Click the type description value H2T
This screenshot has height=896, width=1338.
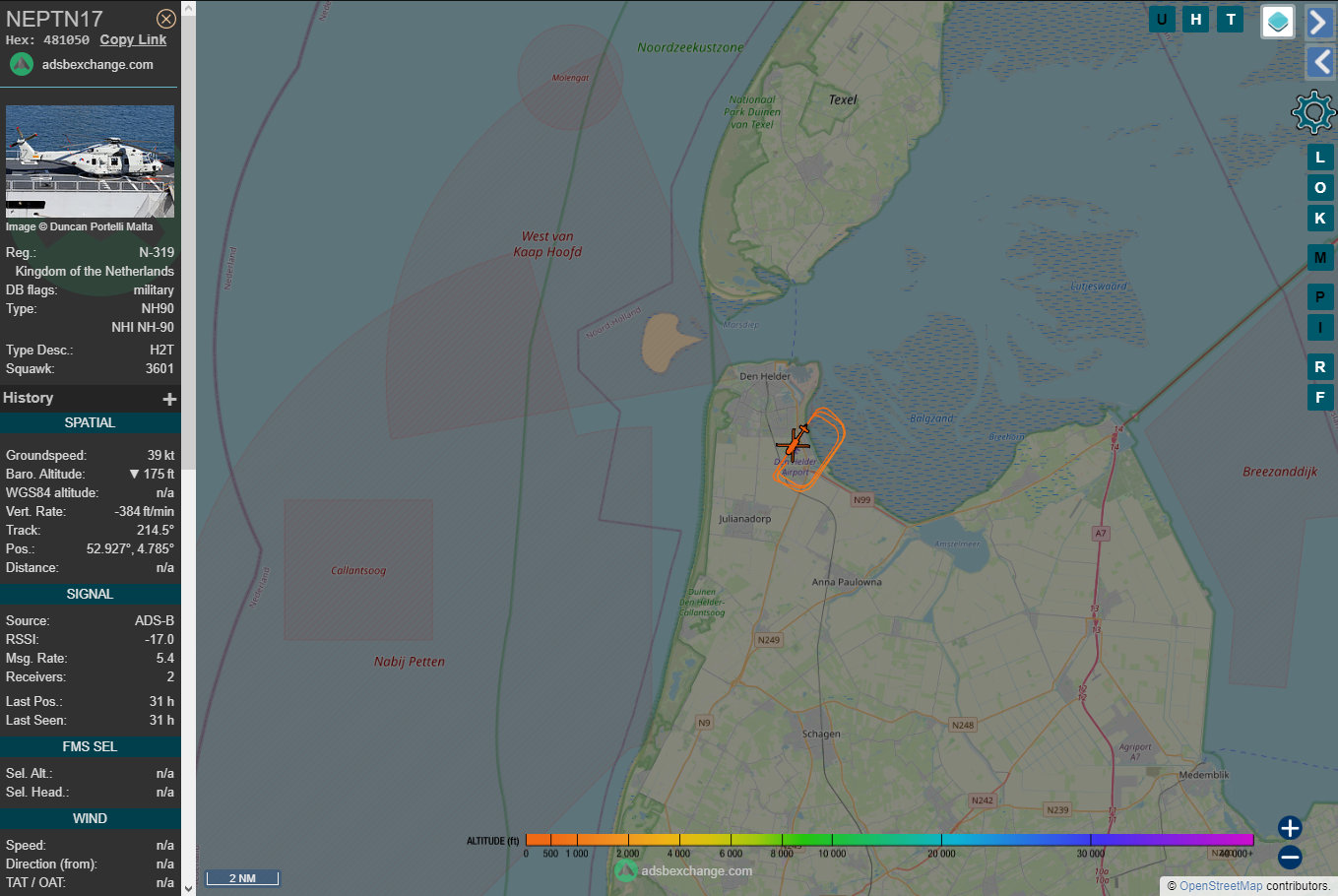point(161,350)
